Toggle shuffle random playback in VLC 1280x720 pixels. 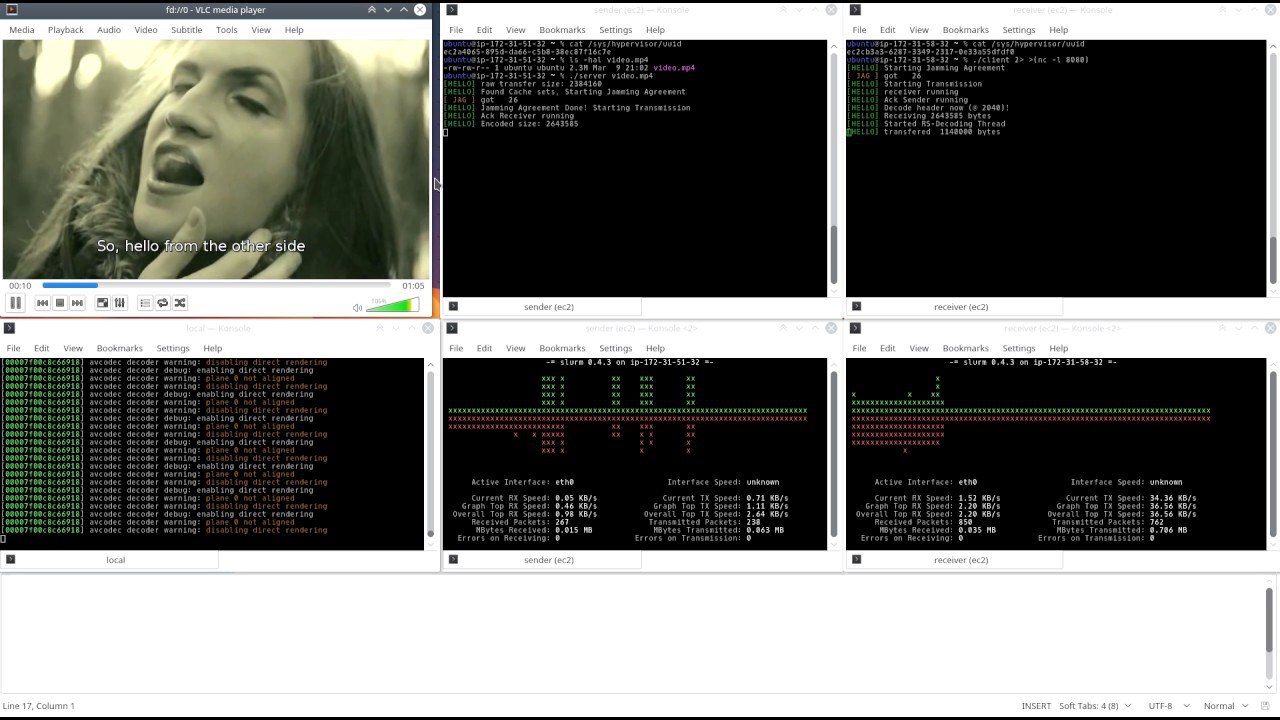pos(180,303)
